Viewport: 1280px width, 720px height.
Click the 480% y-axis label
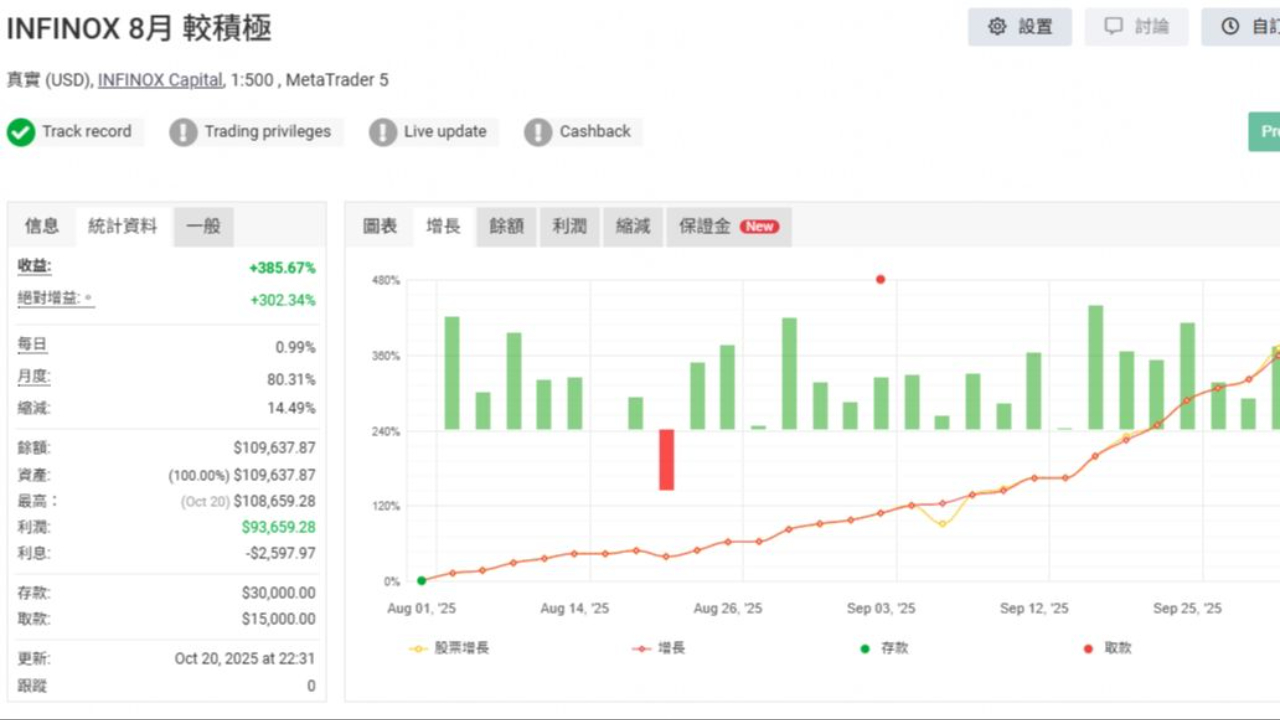pyautogui.click(x=386, y=281)
